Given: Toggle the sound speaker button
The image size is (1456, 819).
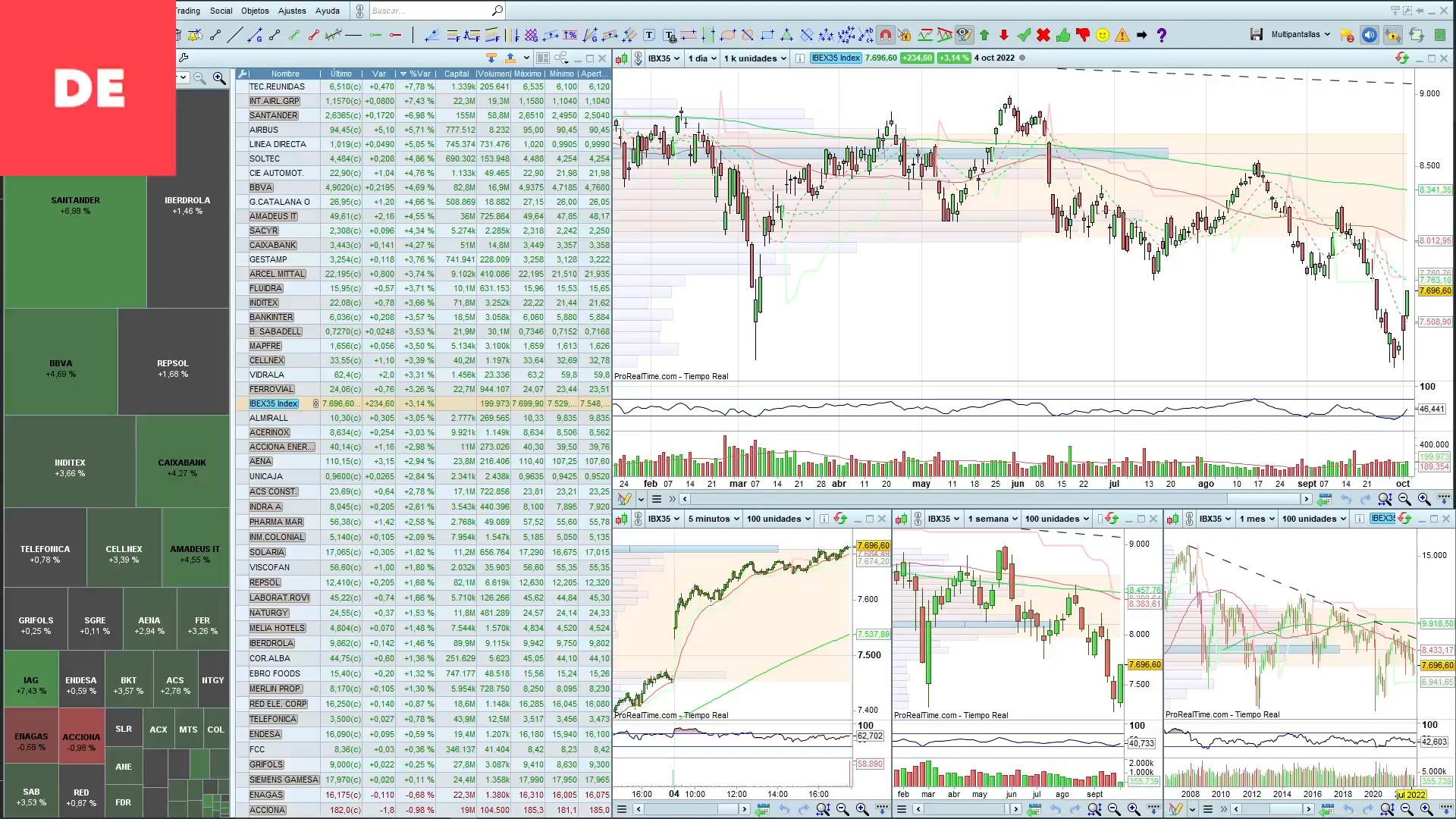Looking at the screenshot, I should [x=1369, y=35].
